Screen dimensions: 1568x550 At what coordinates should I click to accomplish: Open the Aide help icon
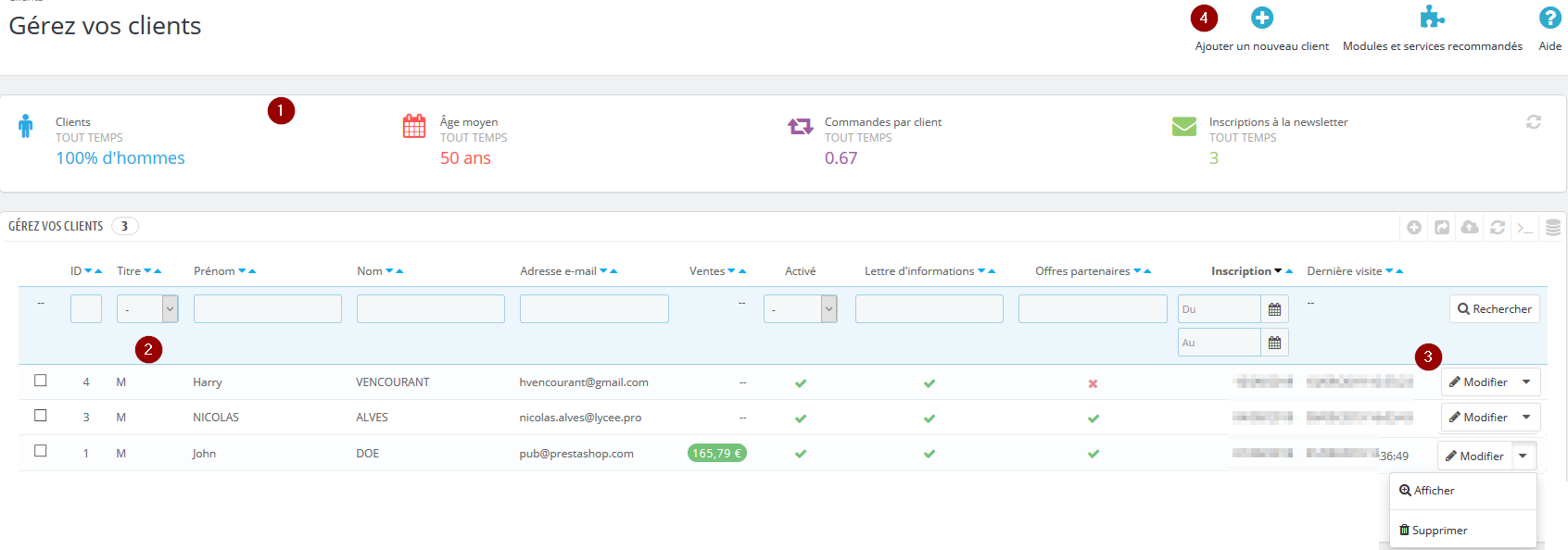(1549, 18)
